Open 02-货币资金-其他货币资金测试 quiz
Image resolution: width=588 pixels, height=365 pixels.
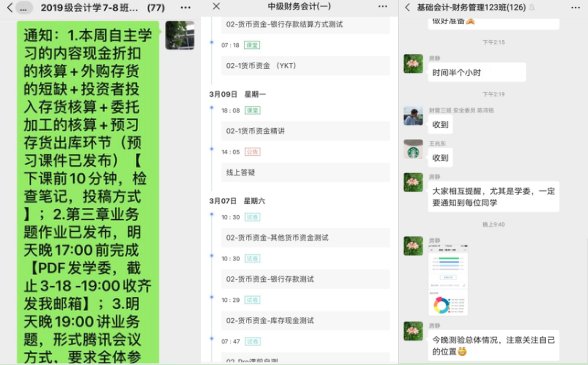click(x=305, y=238)
